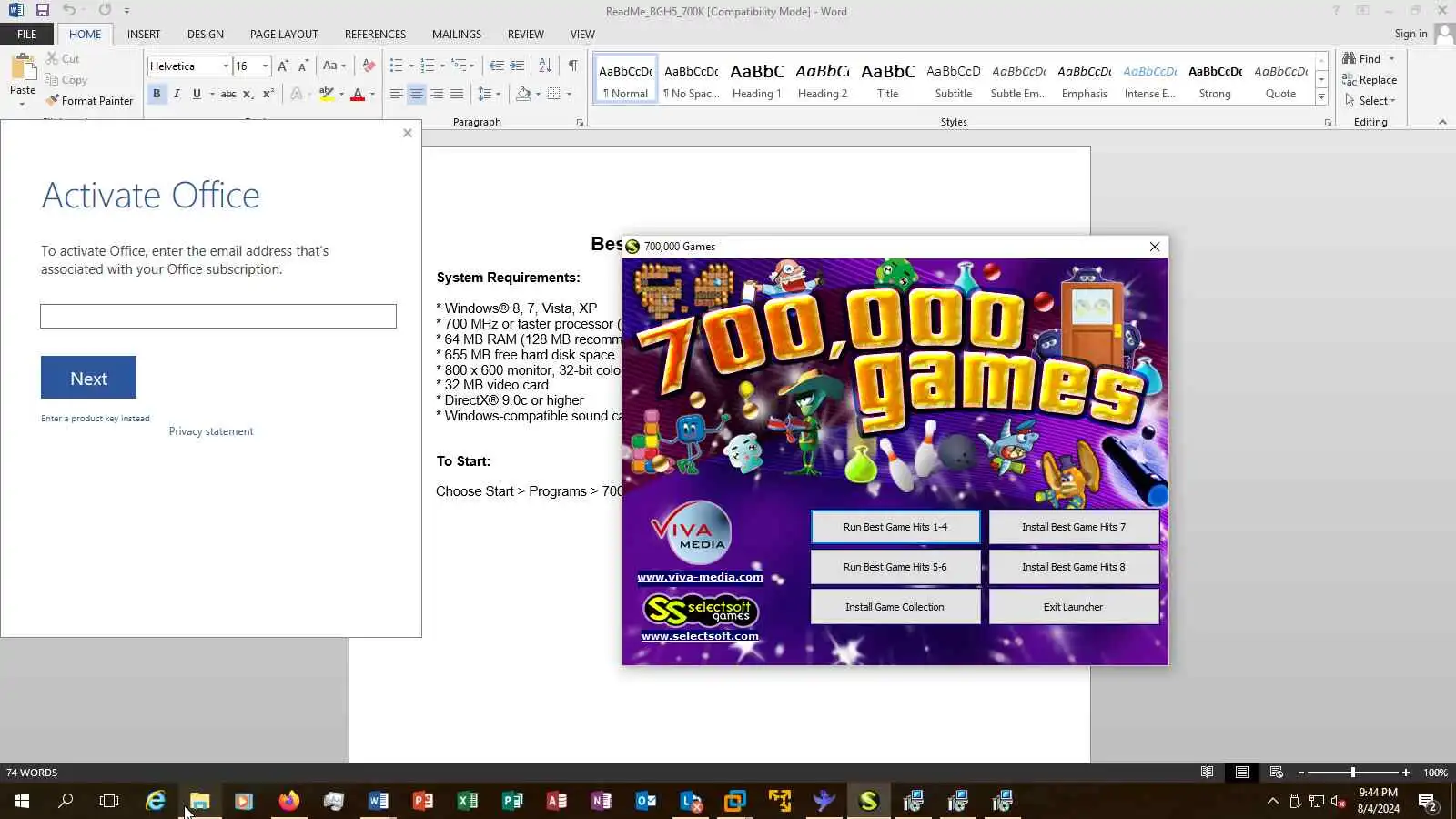The image size is (1456, 819).
Task: Collapse the ribbon with the arrow
Action: [1442, 122]
